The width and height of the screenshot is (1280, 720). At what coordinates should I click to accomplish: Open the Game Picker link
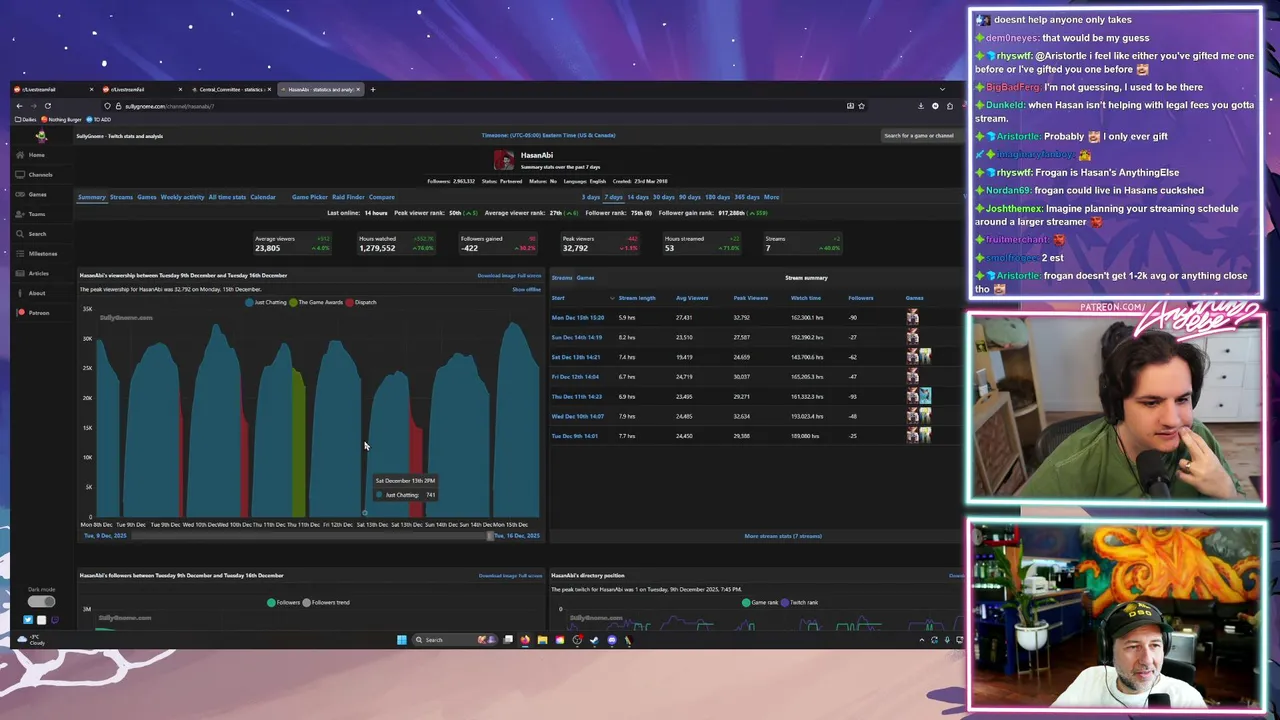pyautogui.click(x=309, y=197)
